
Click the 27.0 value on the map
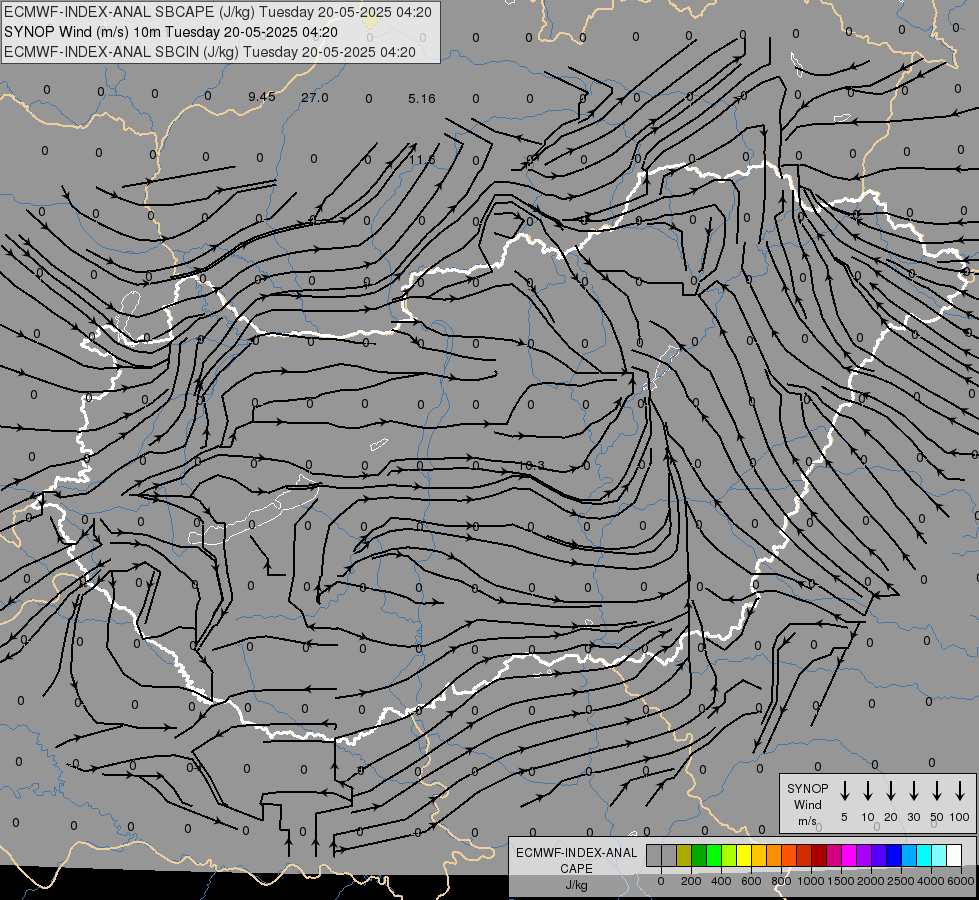coord(315,97)
